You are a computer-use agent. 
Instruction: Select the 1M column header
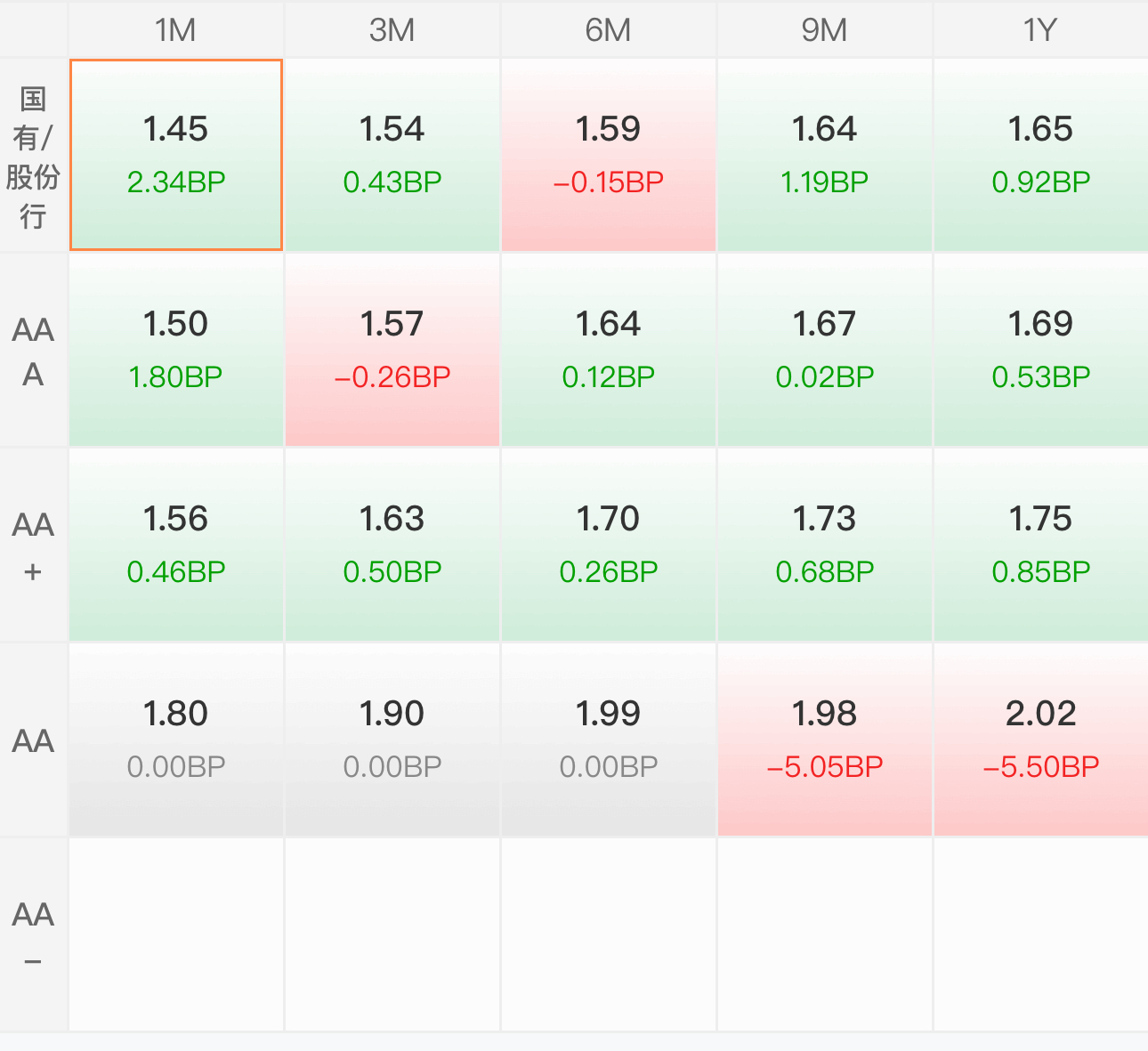176,29
